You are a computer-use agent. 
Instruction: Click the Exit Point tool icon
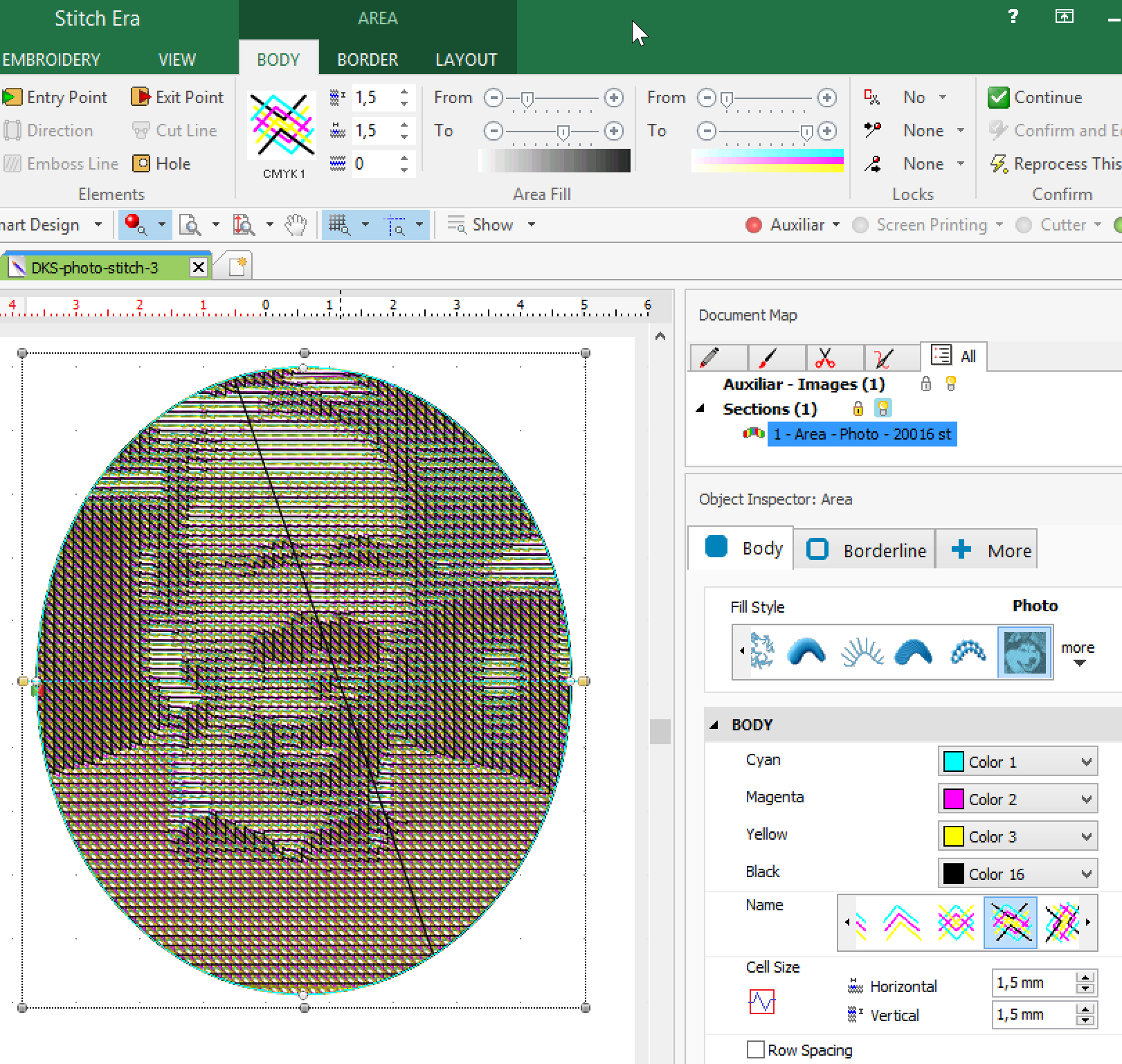pos(141,98)
